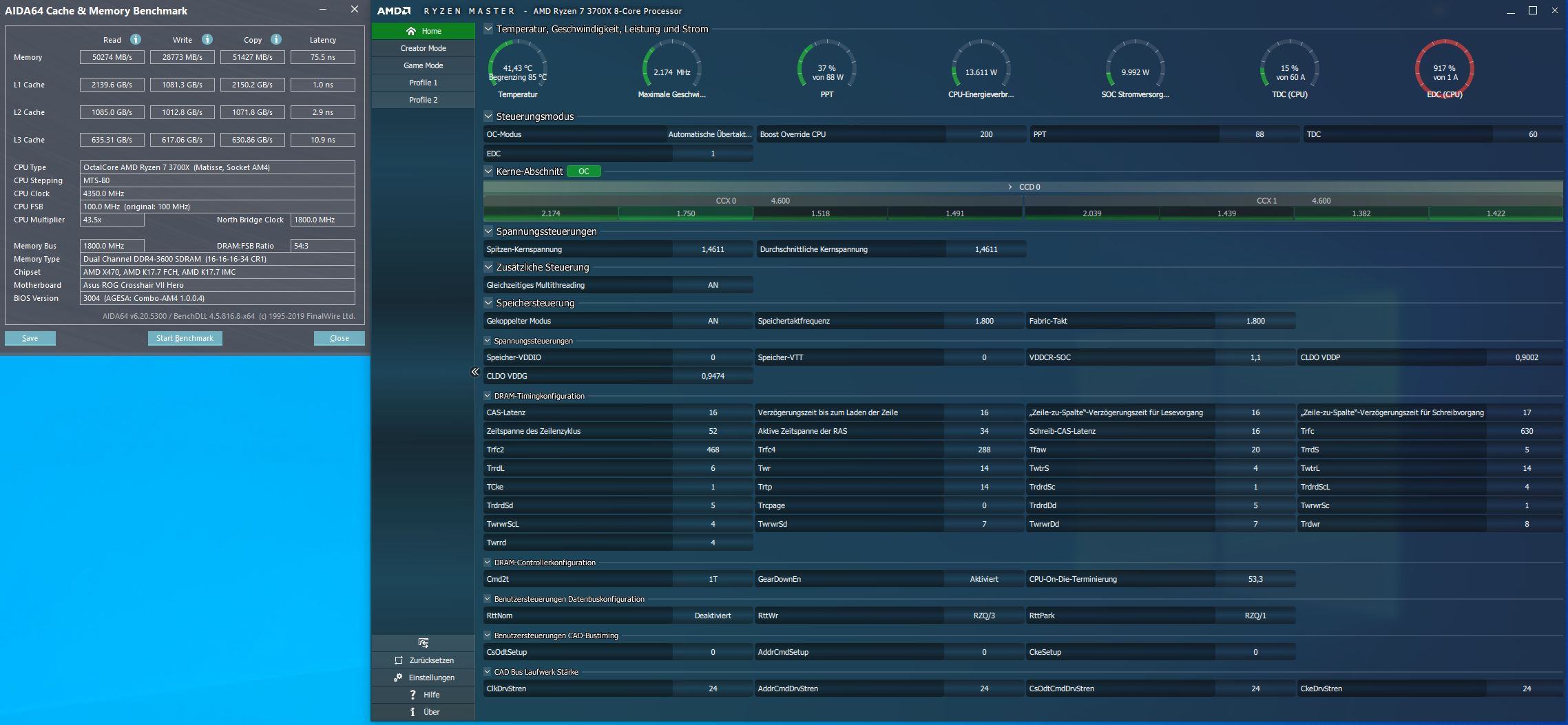This screenshot has width=1568, height=725.
Task: Select Profile 1
Action: click(x=423, y=83)
